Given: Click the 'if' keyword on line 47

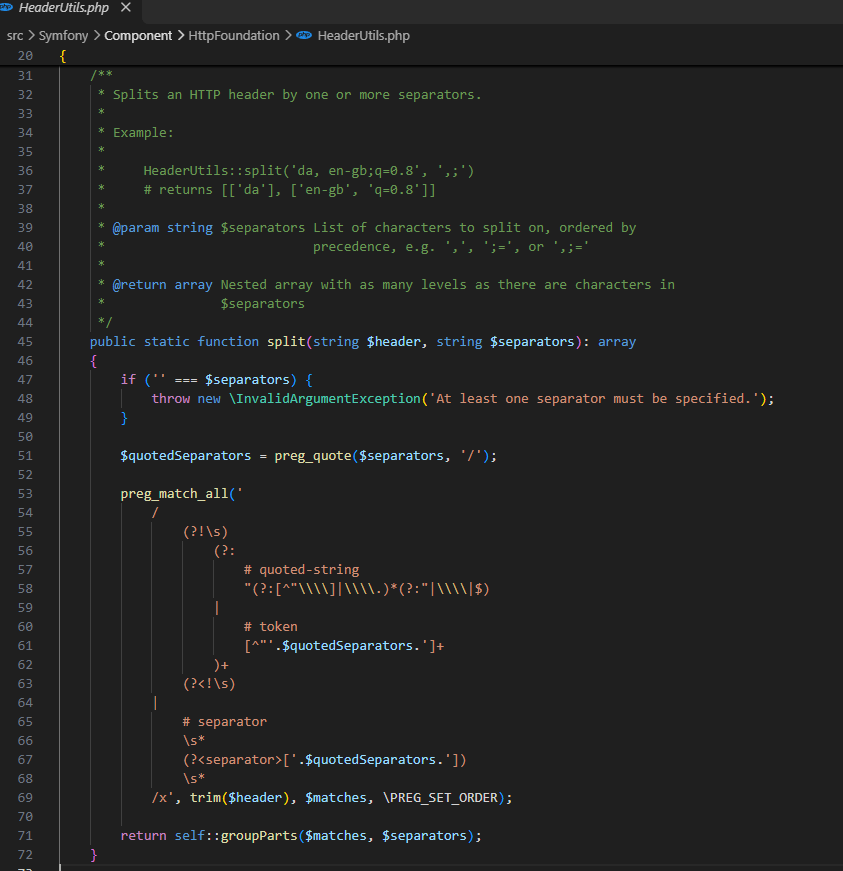Looking at the screenshot, I should pos(128,380).
